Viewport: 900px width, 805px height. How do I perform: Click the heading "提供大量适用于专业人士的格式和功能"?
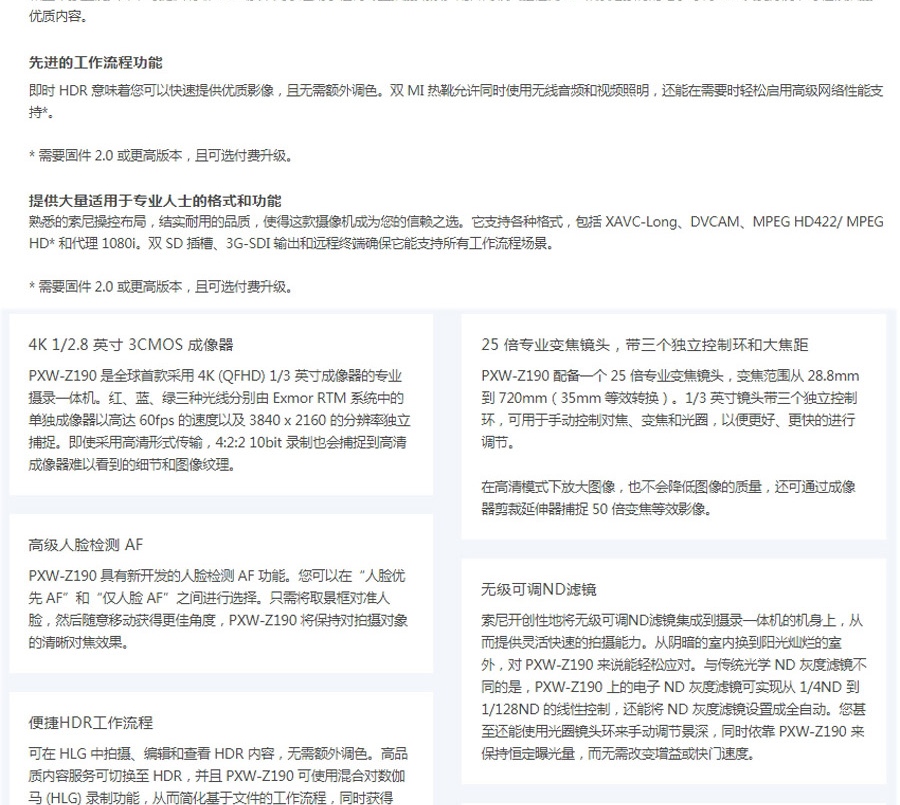point(155,200)
